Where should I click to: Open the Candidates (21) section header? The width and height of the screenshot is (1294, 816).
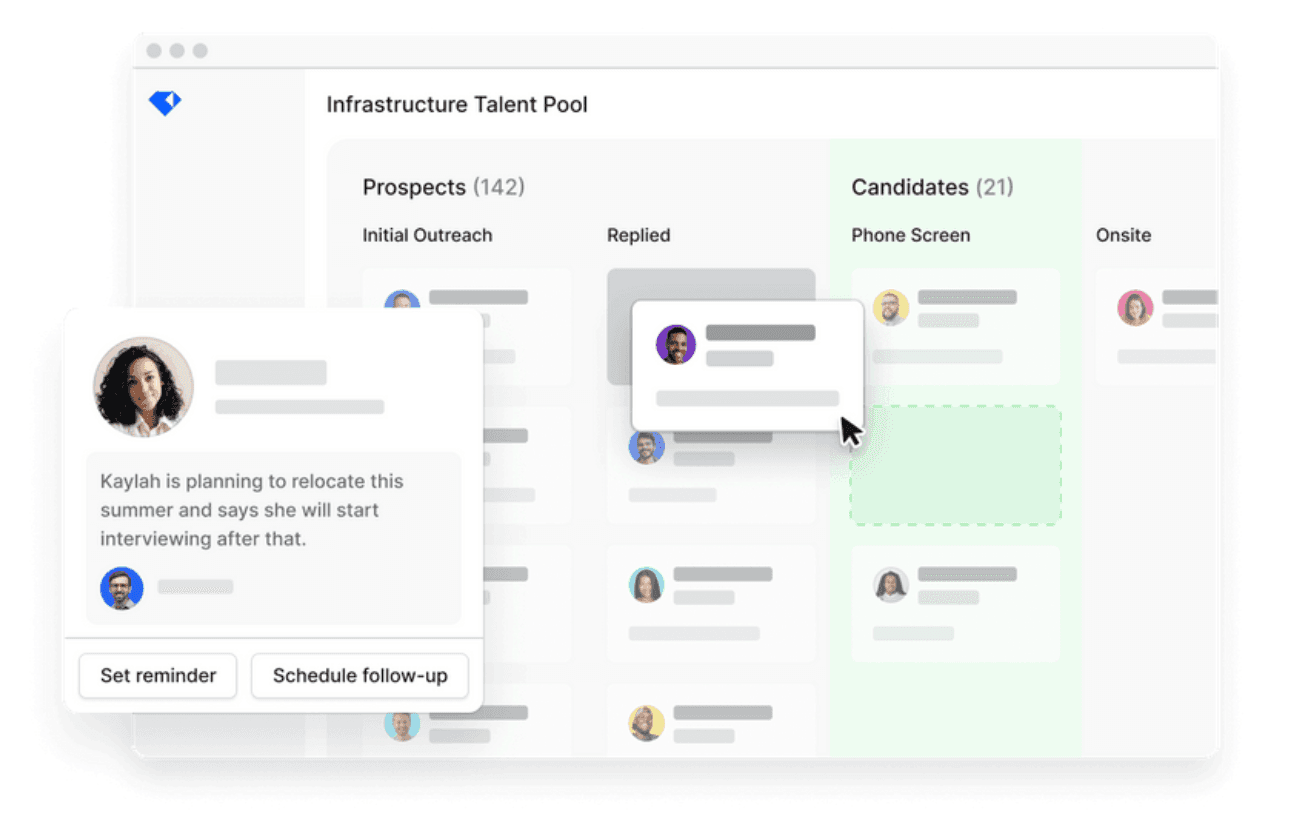click(932, 187)
